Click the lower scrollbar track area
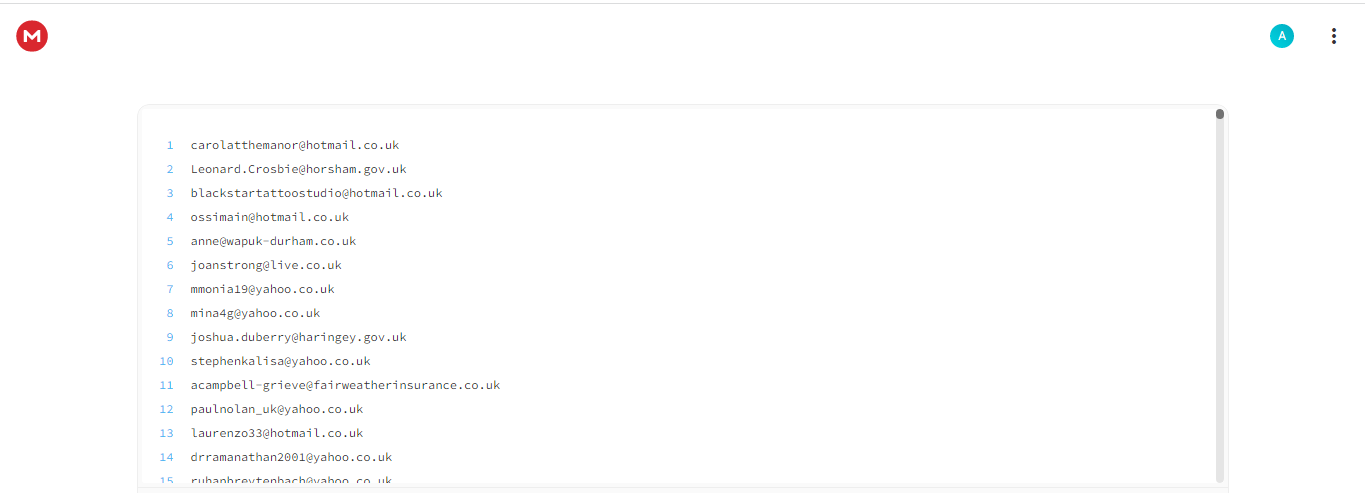 (1220, 300)
